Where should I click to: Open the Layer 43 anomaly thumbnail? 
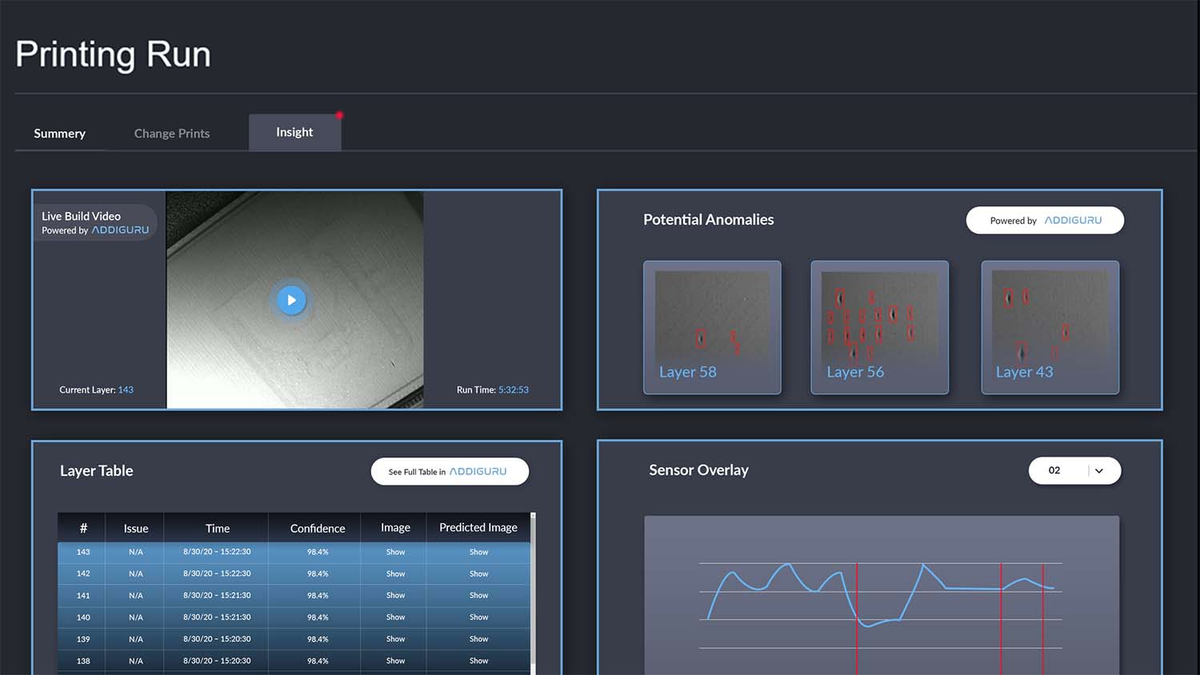tap(1049, 327)
